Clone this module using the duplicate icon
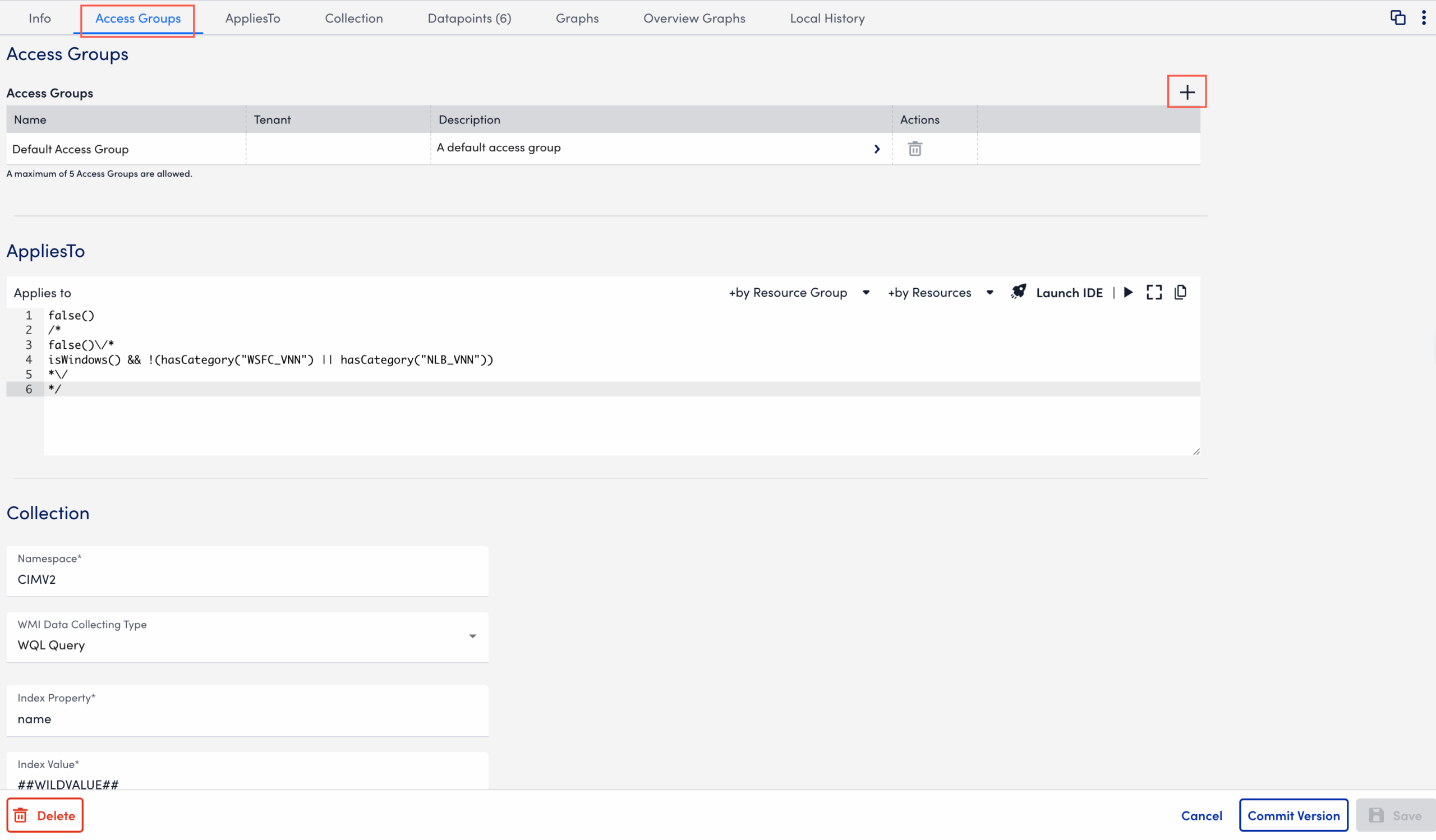Image resolution: width=1436 pixels, height=840 pixels. coord(1398,17)
